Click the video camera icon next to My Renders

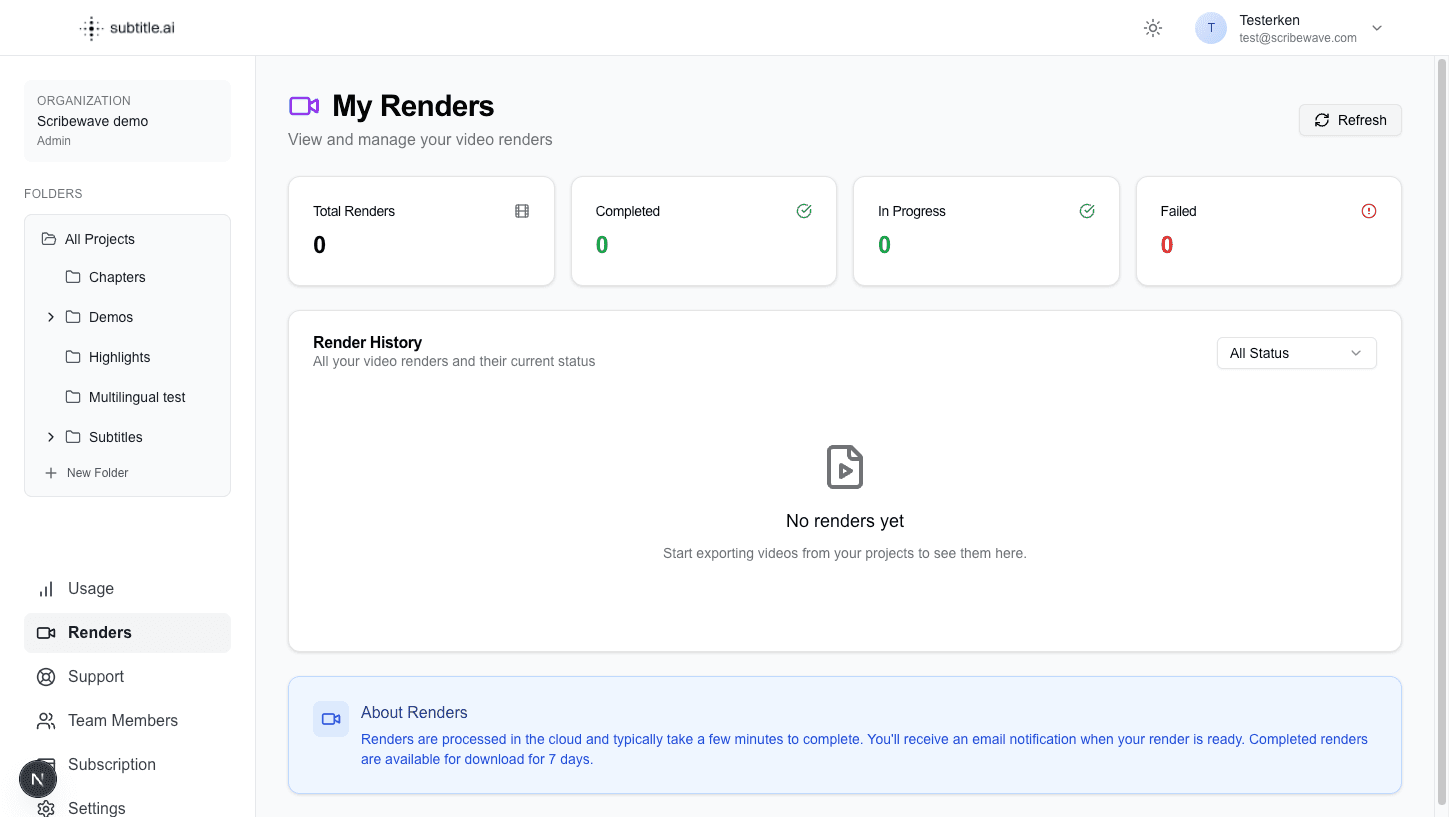point(303,105)
